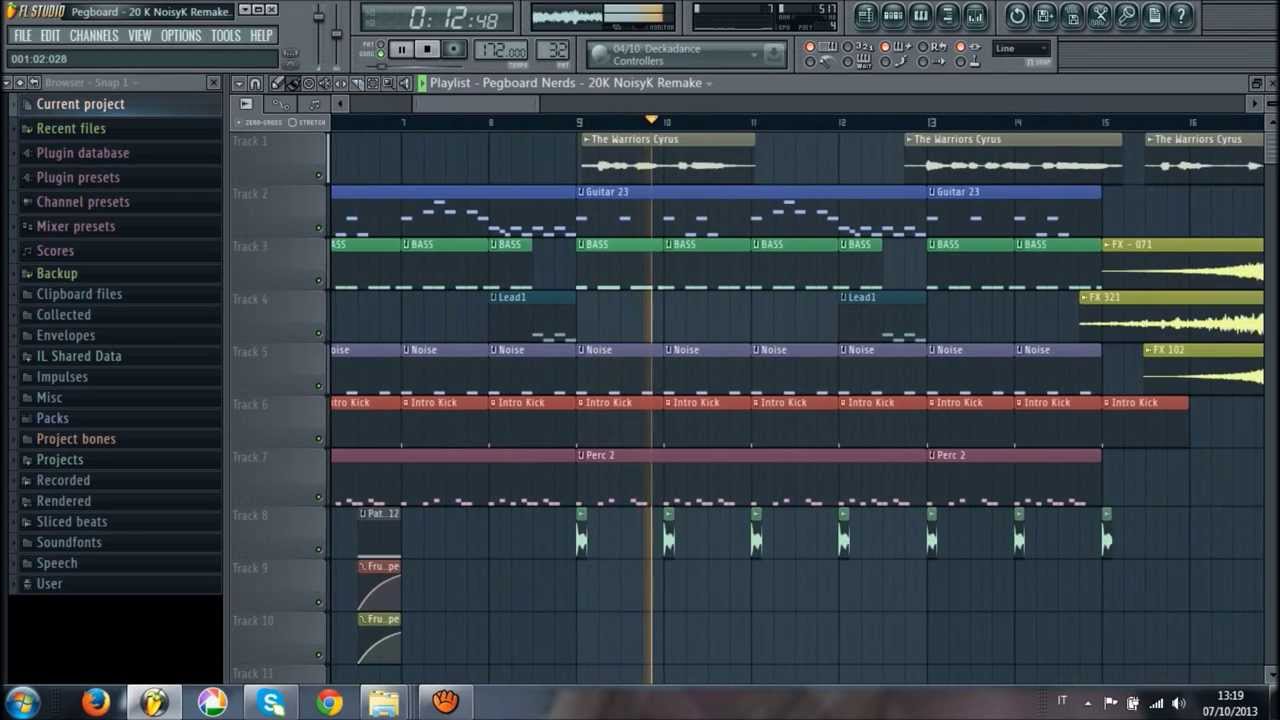The width and height of the screenshot is (1280, 720).
Task: Click the Save New Version icon
Action: (x=1044, y=16)
